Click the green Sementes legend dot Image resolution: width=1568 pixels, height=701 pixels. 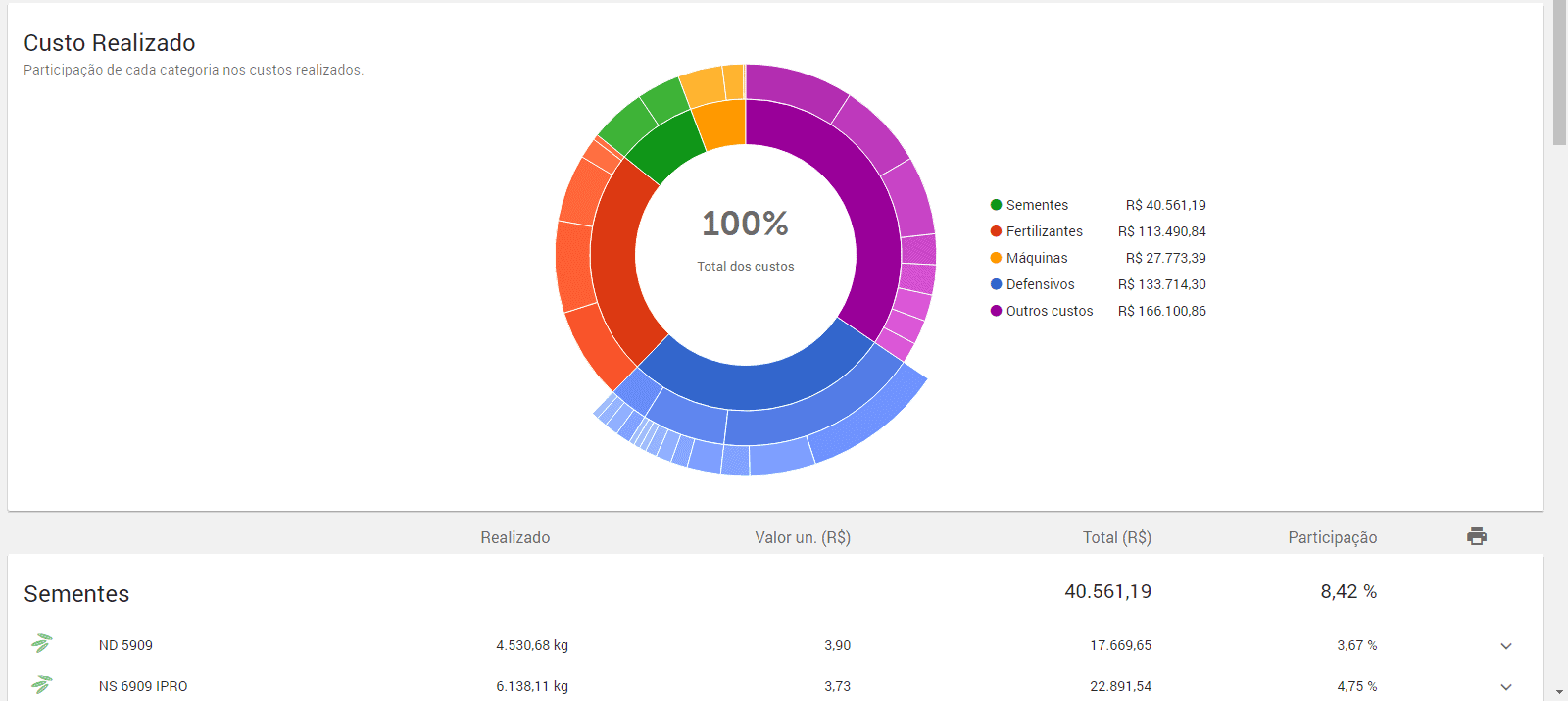pyautogui.click(x=996, y=205)
